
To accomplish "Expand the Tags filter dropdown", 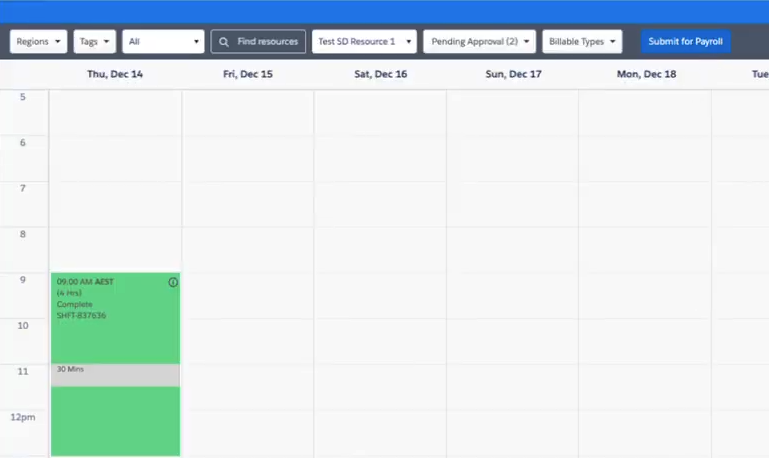I will [94, 42].
